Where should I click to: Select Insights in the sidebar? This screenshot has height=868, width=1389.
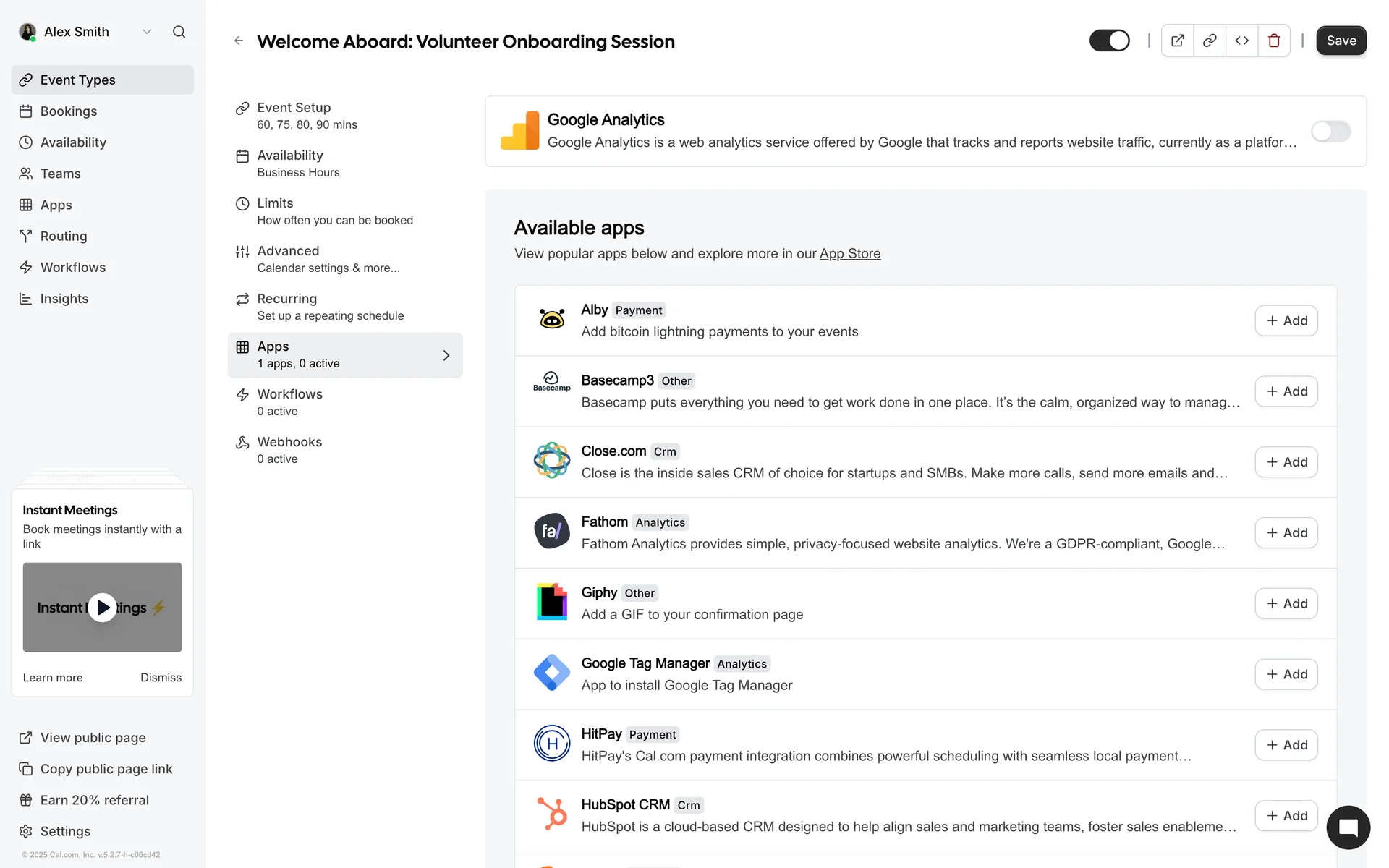(64, 299)
